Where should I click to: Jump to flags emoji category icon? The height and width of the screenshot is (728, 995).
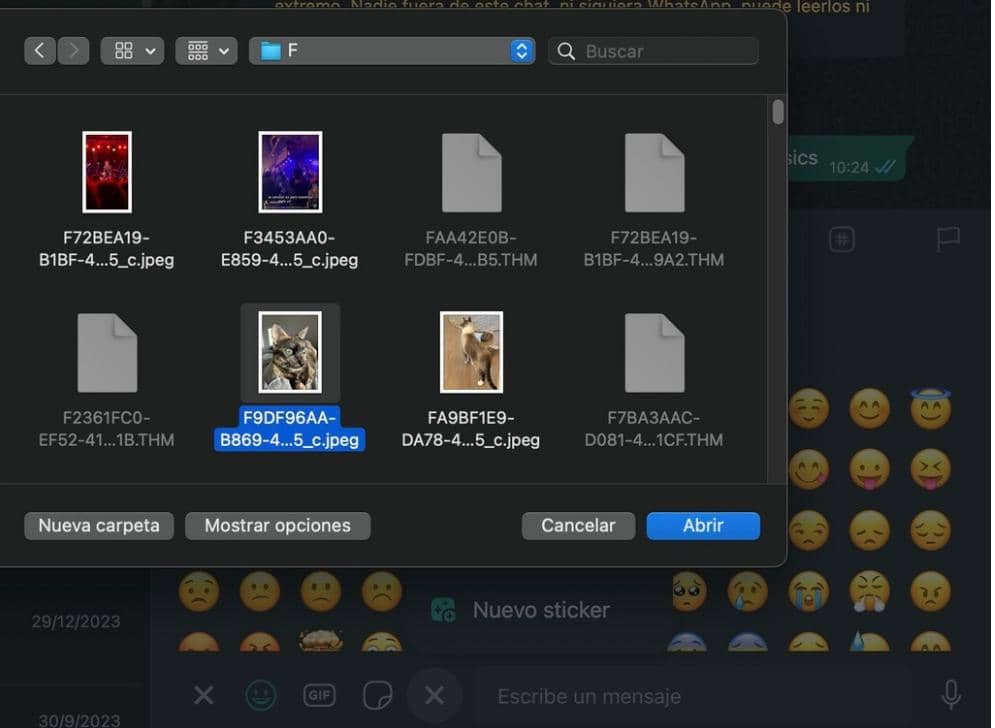click(x=948, y=239)
